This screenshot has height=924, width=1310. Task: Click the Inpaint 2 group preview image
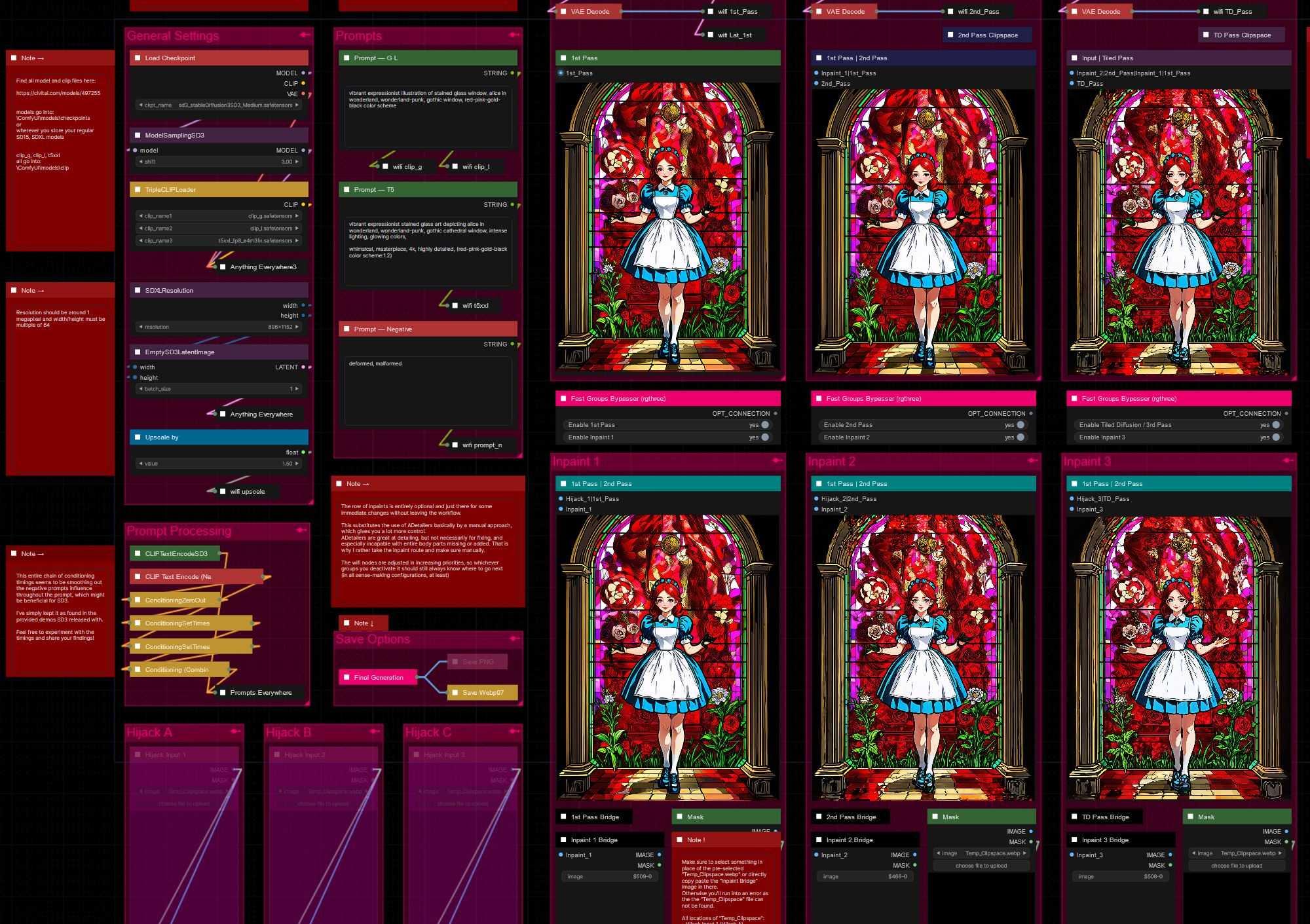tap(924, 657)
